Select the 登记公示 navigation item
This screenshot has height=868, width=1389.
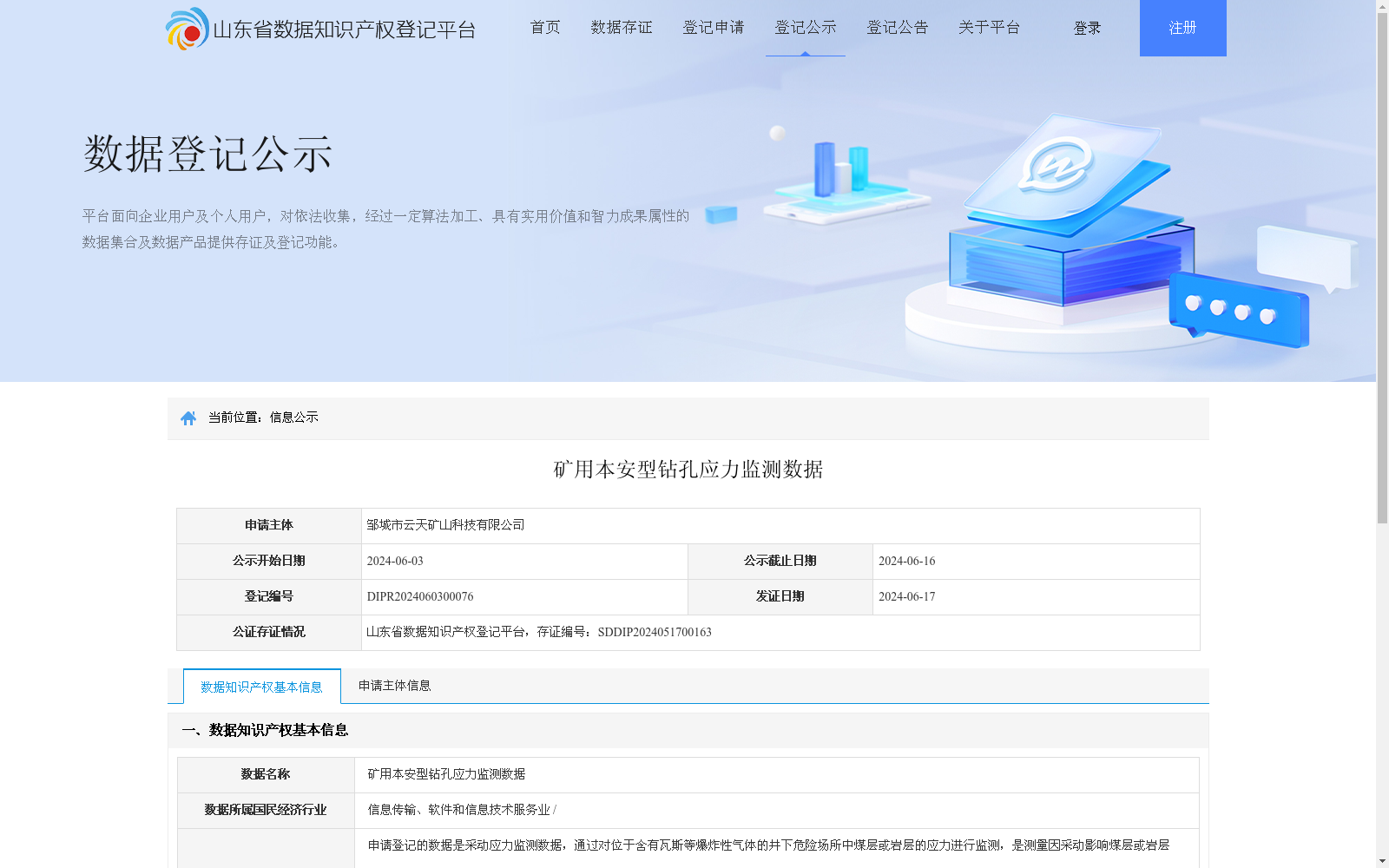805,27
